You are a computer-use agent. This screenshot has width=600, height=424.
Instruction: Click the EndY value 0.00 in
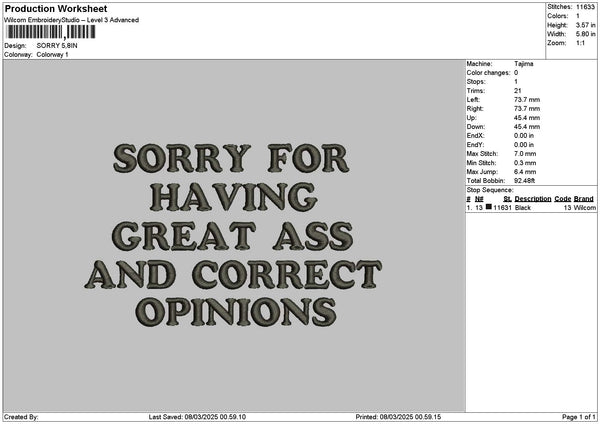pyautogui.click(x=524, y=145)
